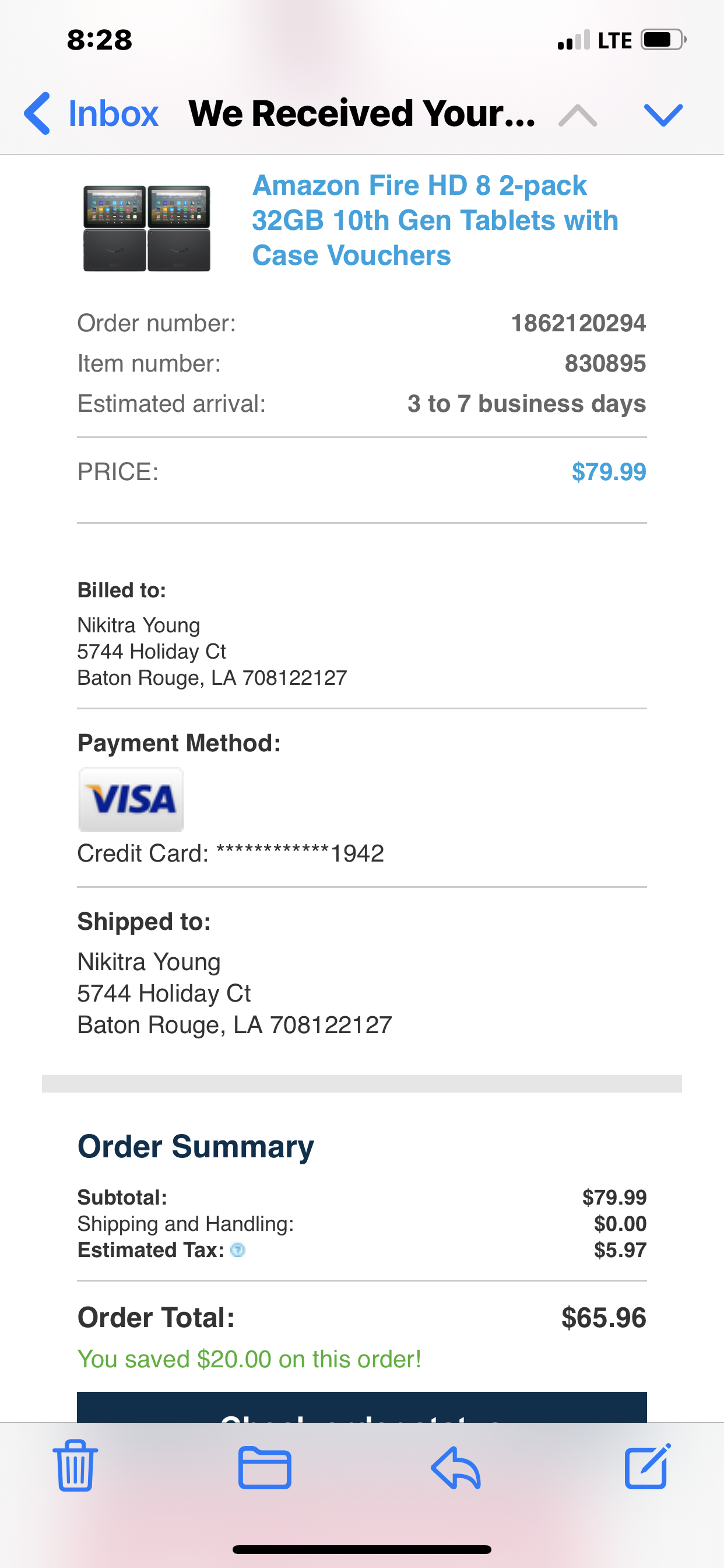
Task: Tap the Fire HD tablets product thumbnail
Action: (147, 228)
